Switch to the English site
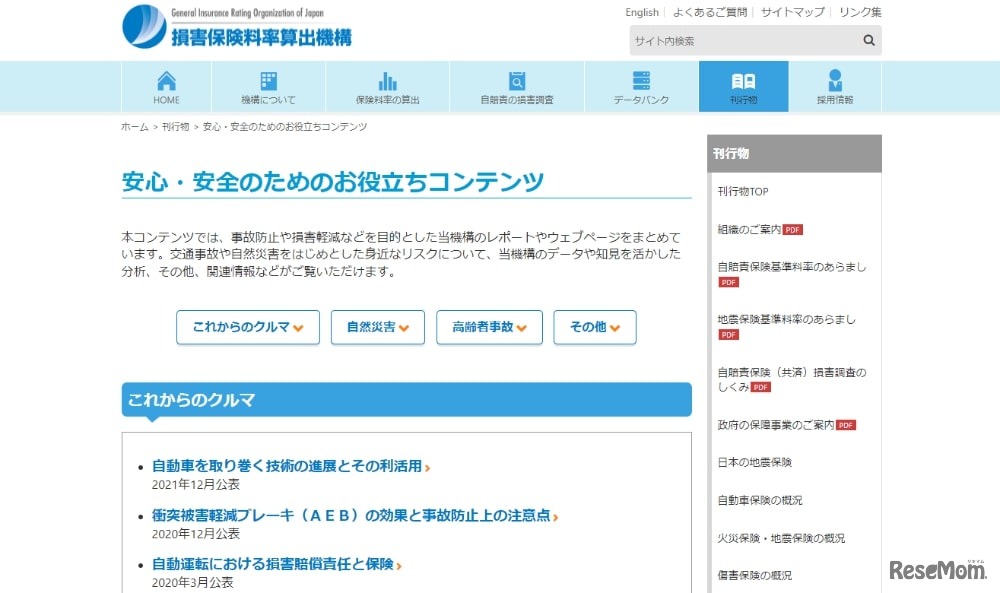The image size is (1000, 593). (x=641, y=12)
